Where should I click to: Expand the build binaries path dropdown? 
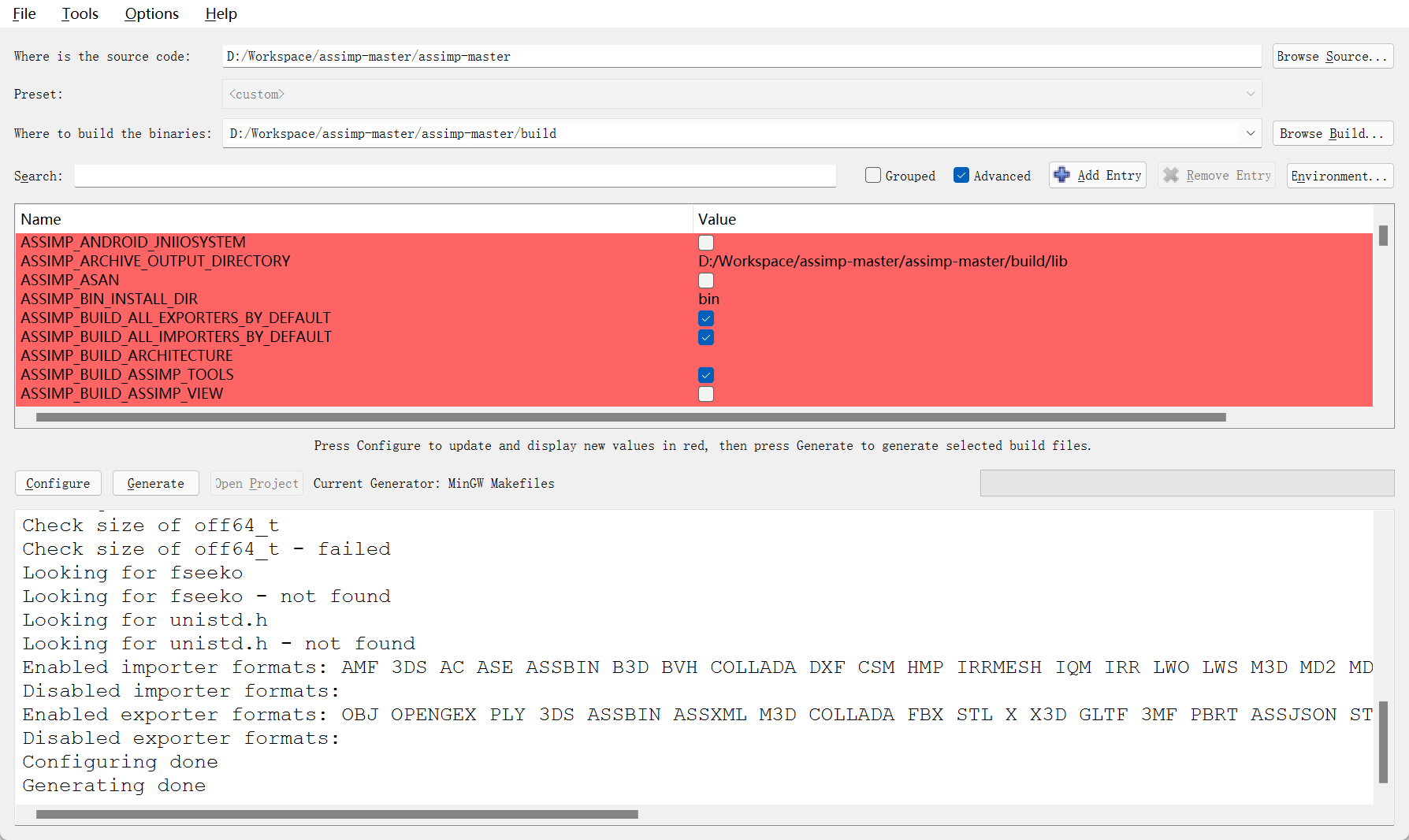pyautogui.click(x=1250, y=133)
